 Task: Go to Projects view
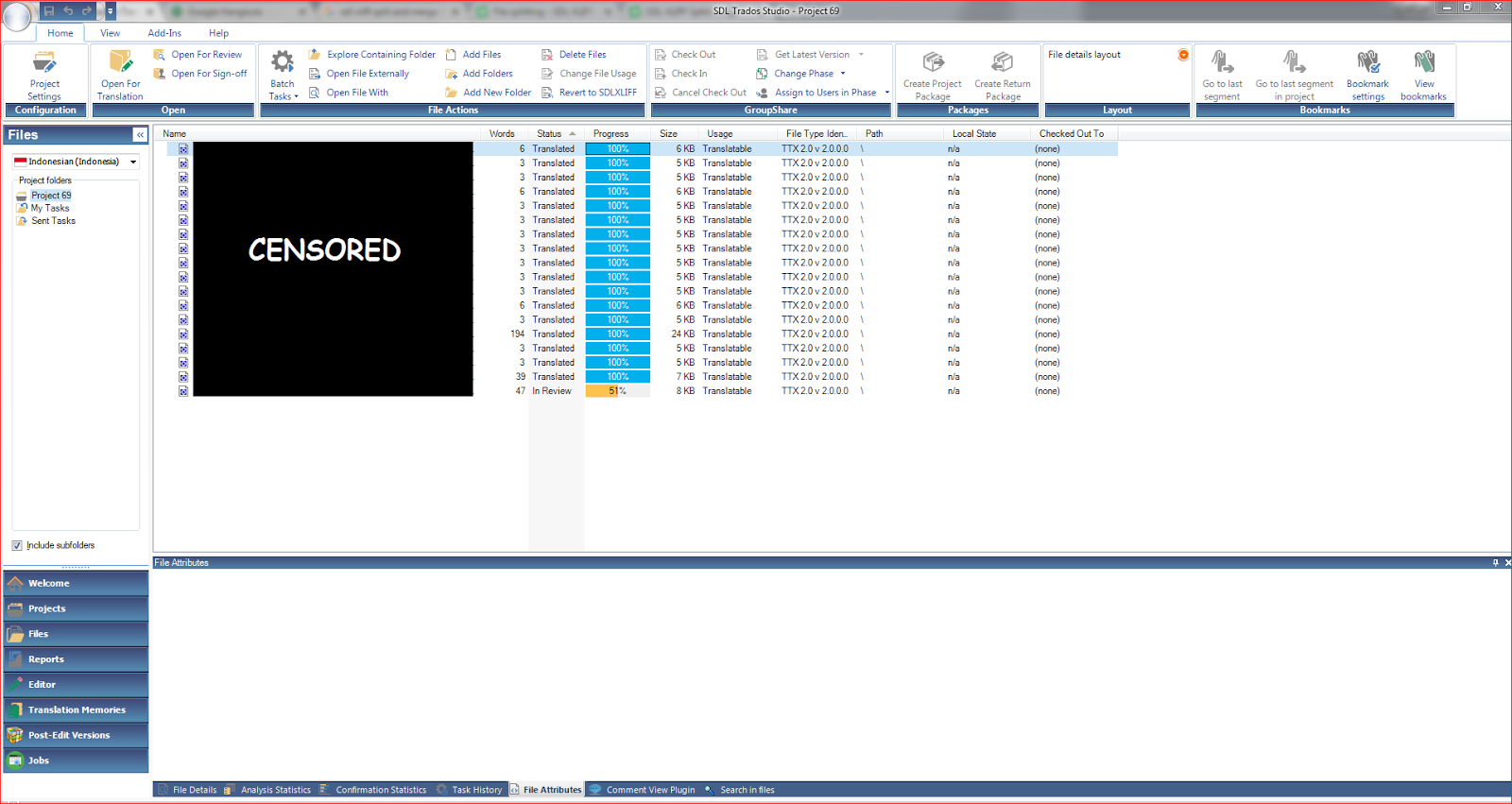point(76,608)
